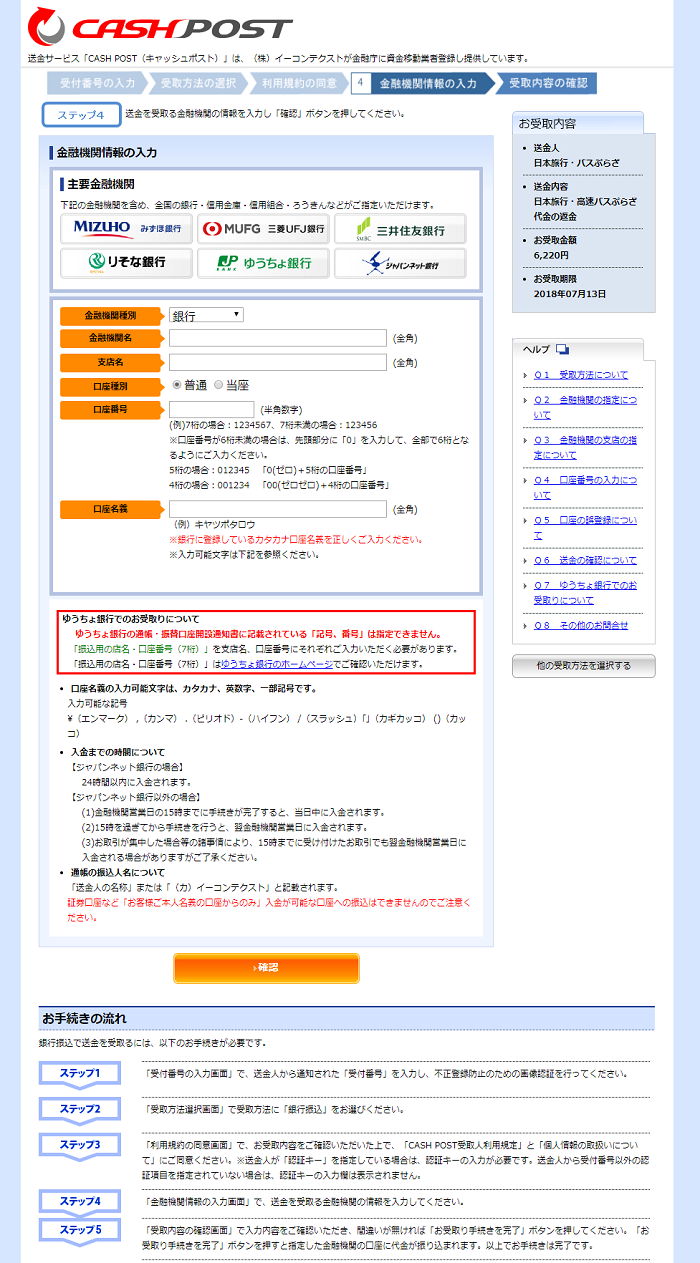
Task: Click the 支店名 input field
Action: 278,362
